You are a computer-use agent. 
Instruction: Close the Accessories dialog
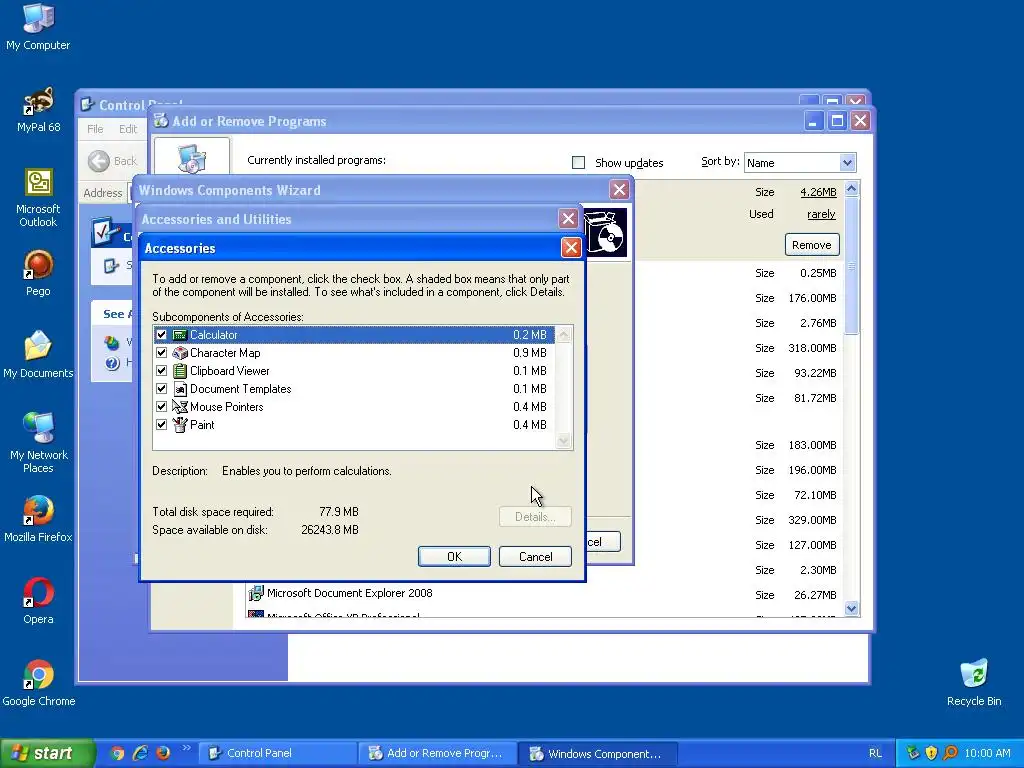click(x=571, y=248)
